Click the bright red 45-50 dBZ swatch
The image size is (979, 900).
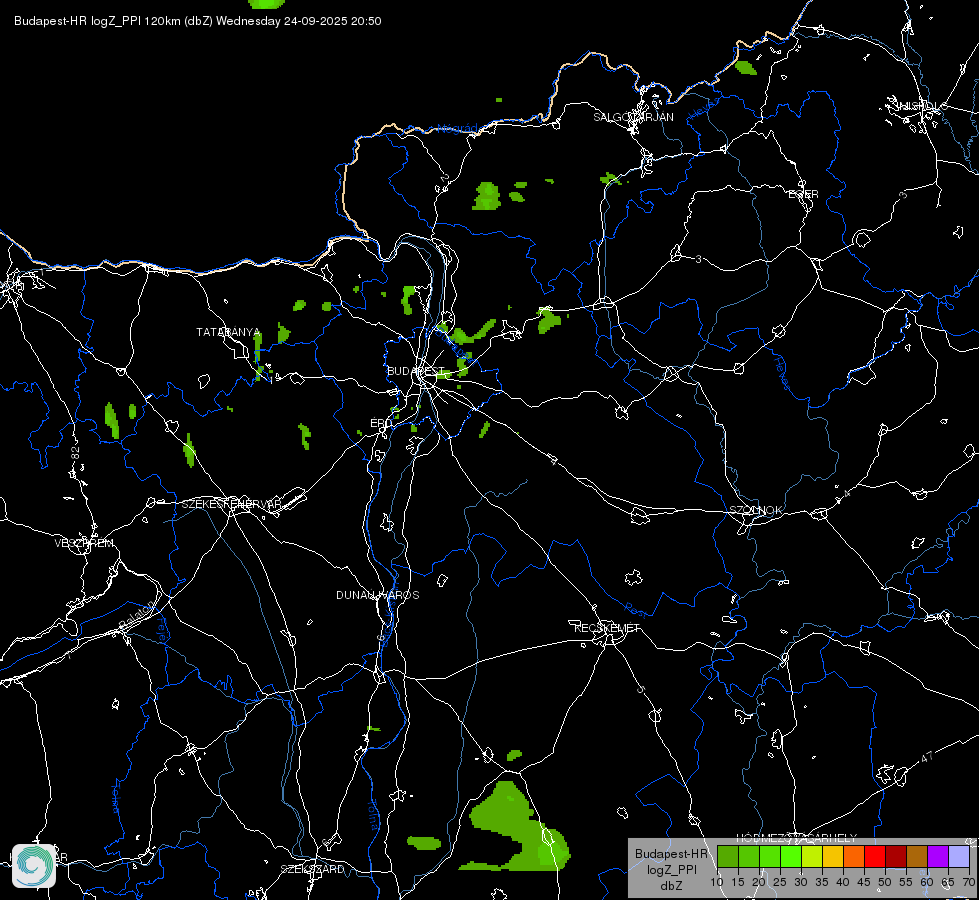coord(875,856)
